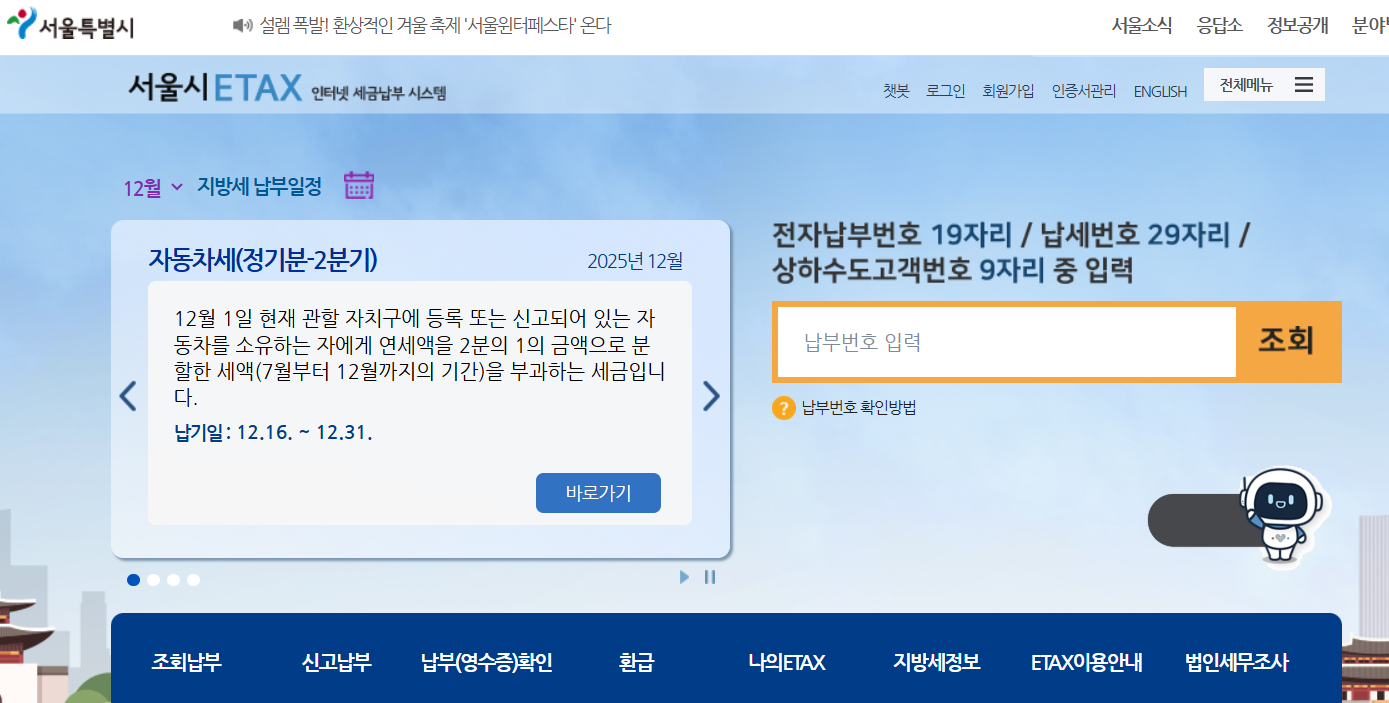Click the speaker announcement icon
Image resolution: width=1389 pixels, height=703 pixels.
[x=242, y=26]
